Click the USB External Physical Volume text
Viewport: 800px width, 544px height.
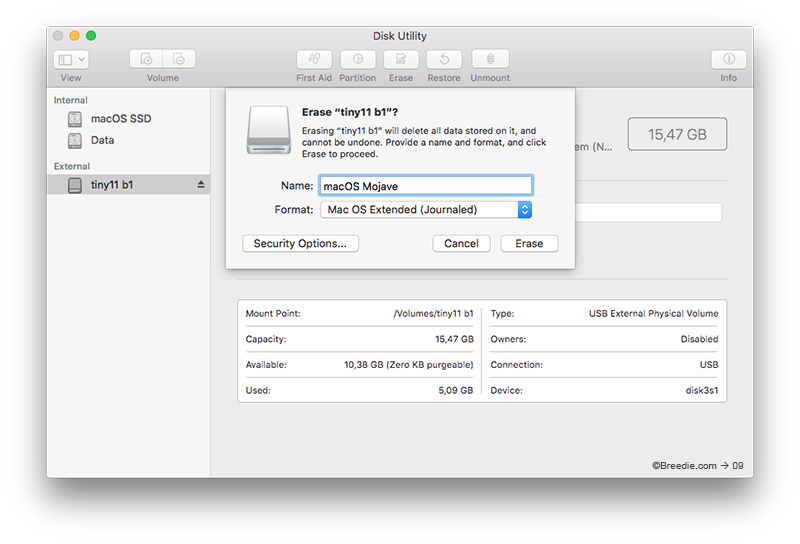(654, 313)
